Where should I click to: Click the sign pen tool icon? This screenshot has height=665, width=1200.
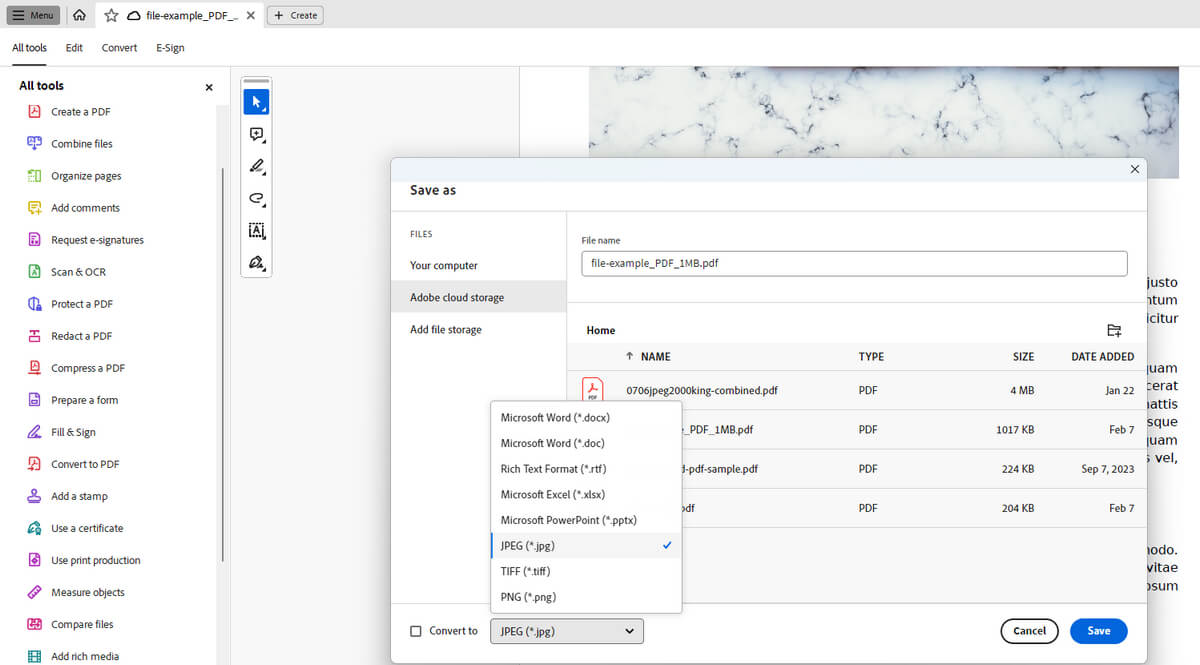click(x=256, y=263)
